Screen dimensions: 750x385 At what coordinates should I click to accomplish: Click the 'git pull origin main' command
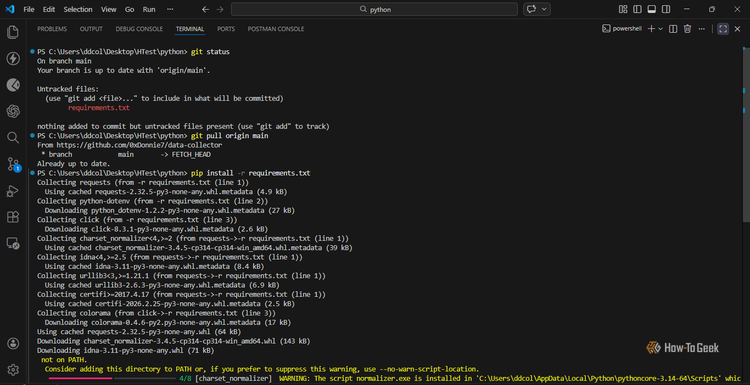tap(230, 136)
